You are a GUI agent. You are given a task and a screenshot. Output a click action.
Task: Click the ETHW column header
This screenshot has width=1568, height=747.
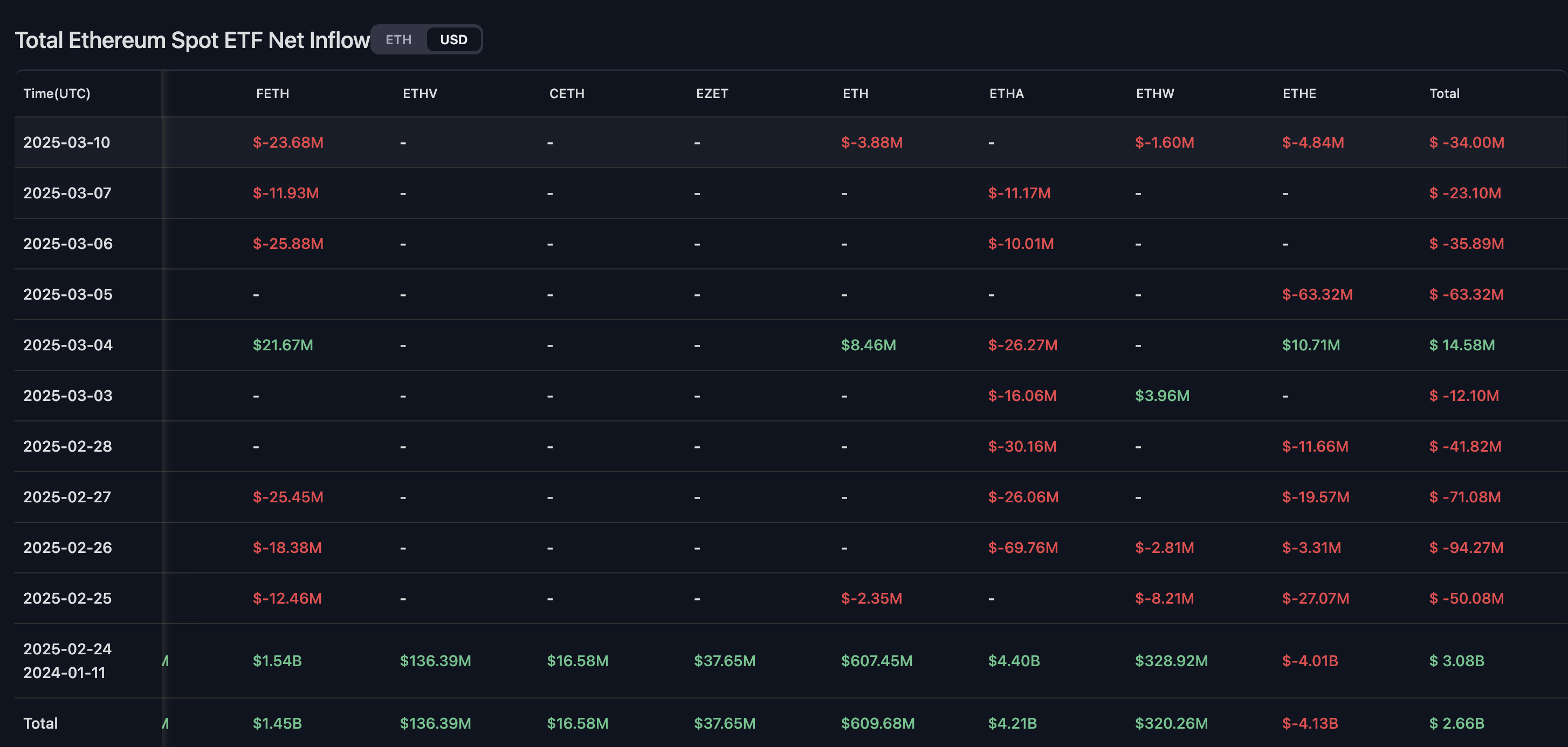click(x=1156, y=94)
